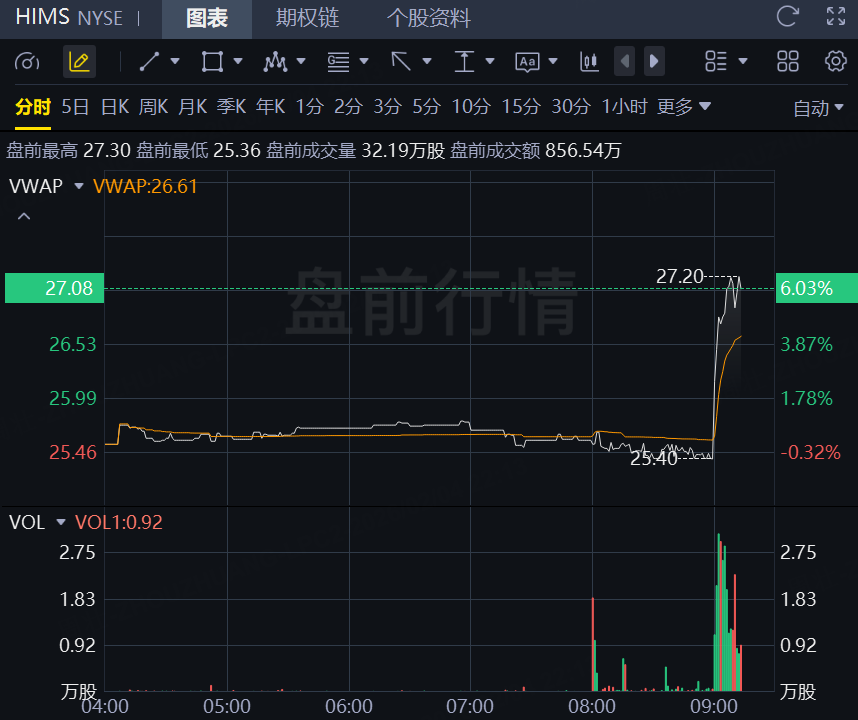Step chart backward with left arrow
858x720 pixels.
[624, 61]
